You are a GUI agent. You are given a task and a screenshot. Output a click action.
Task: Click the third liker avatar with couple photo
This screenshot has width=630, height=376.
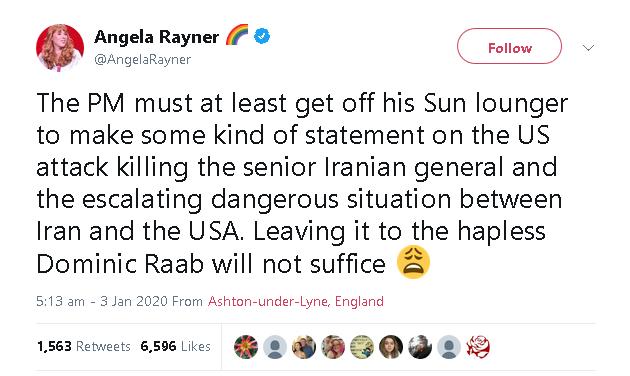point(304,347)
